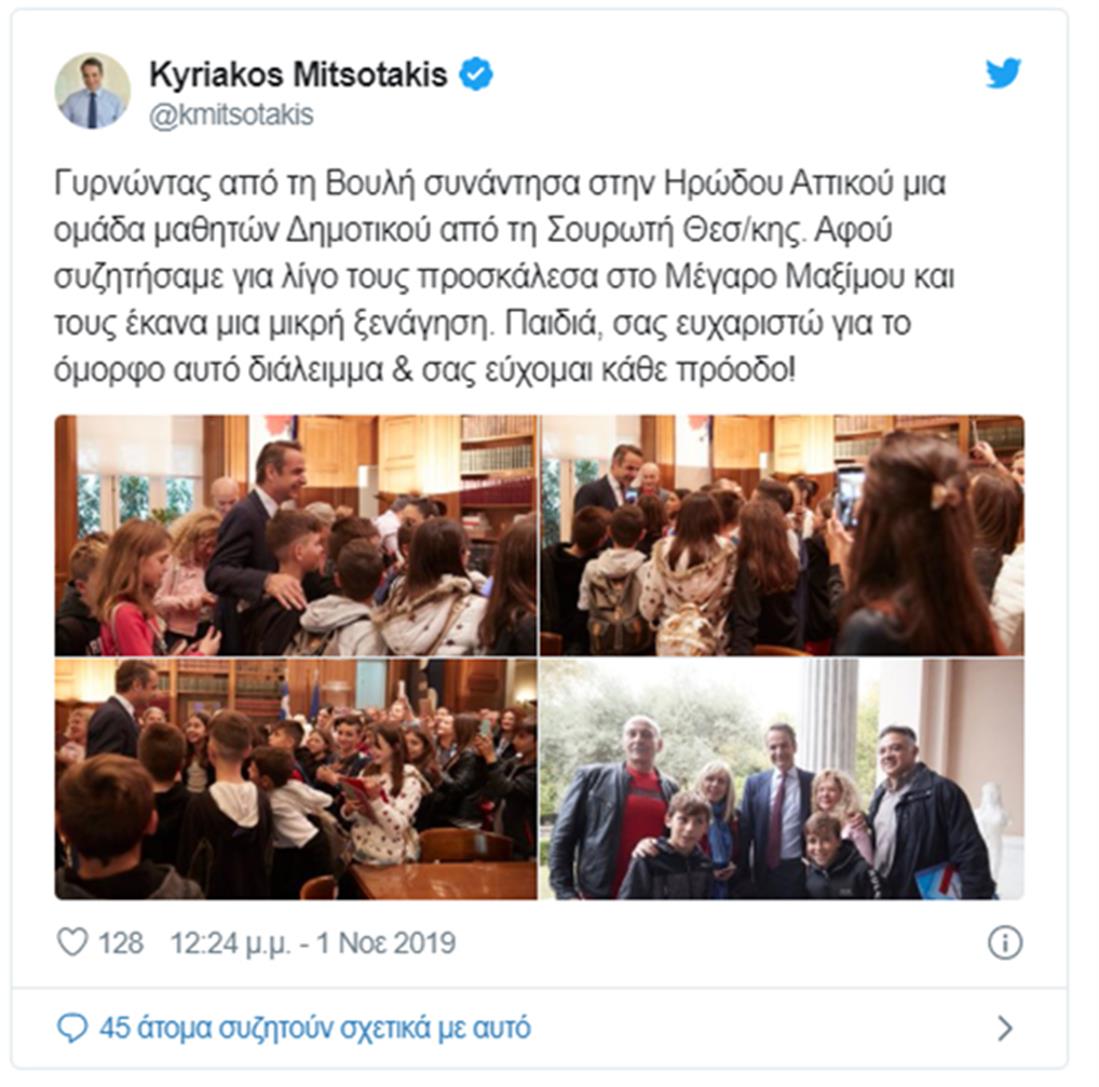The height and width of the screenshot is (1087, 1099).
Task: Like the tweet using the heart icon
Action: point(71,942)
